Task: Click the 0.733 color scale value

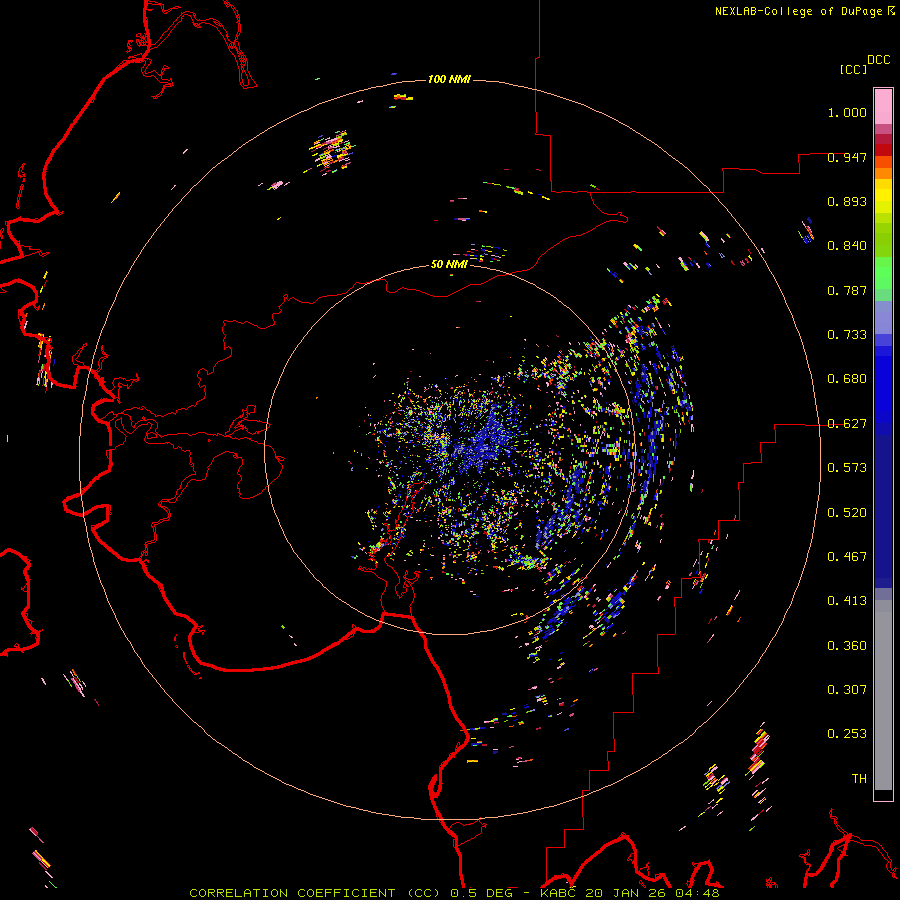Action: pos(847,335)
